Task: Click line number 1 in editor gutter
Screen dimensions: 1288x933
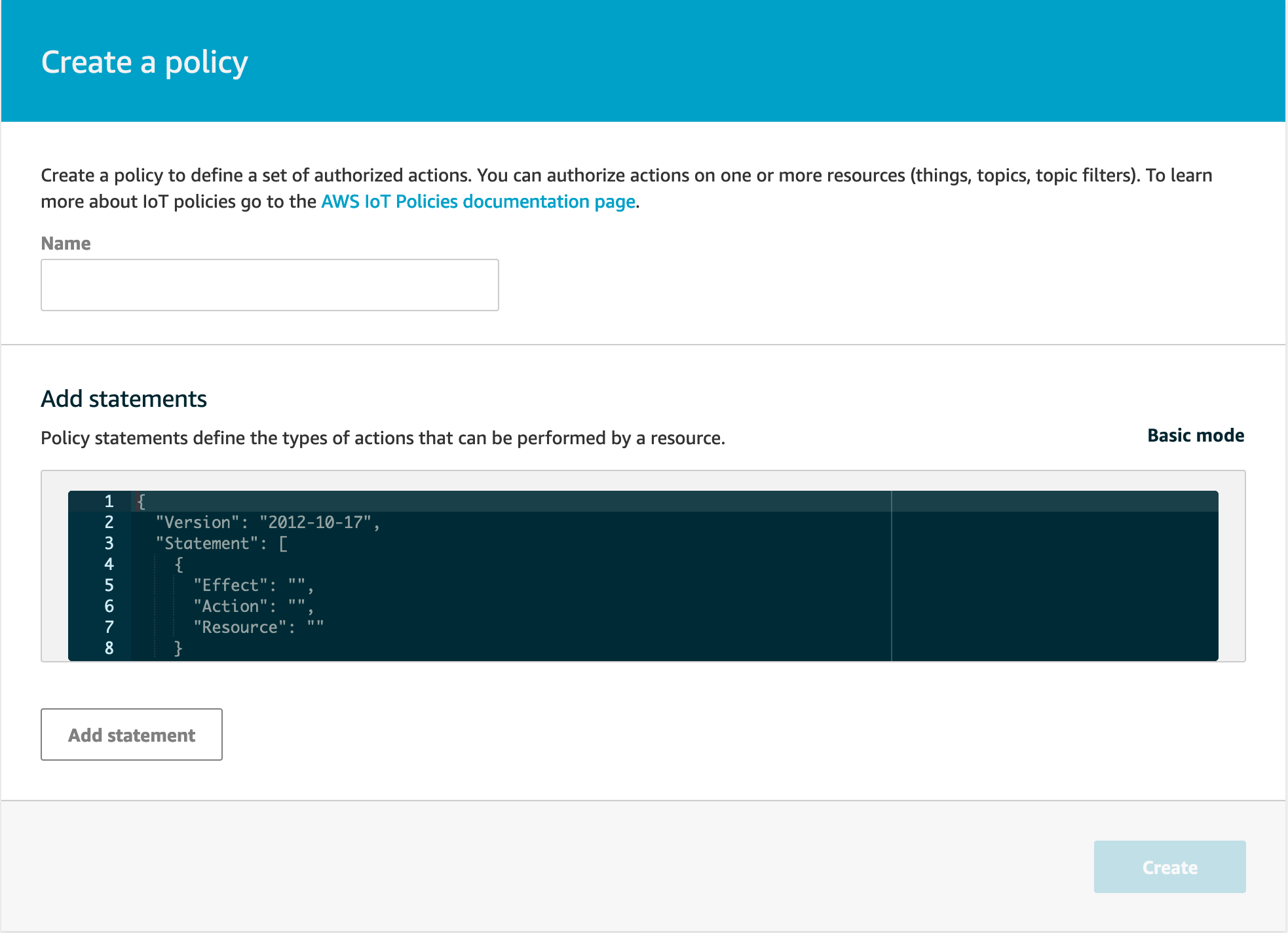Action: (109, 501)
